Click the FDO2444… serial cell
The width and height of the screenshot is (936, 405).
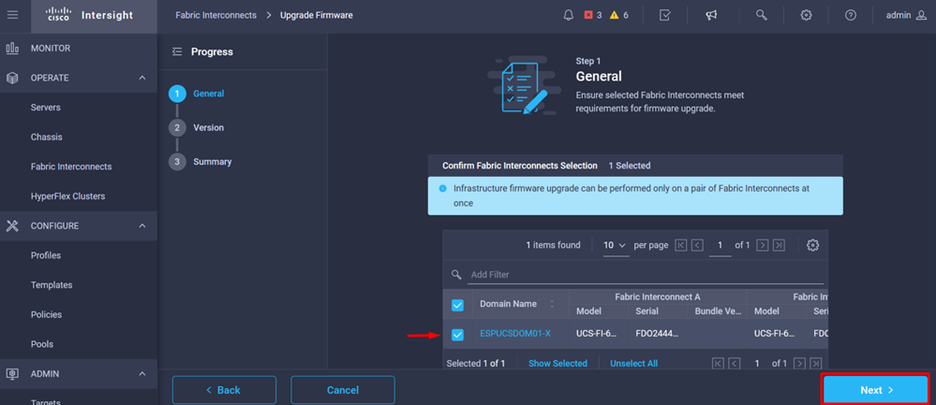(657, 334)
